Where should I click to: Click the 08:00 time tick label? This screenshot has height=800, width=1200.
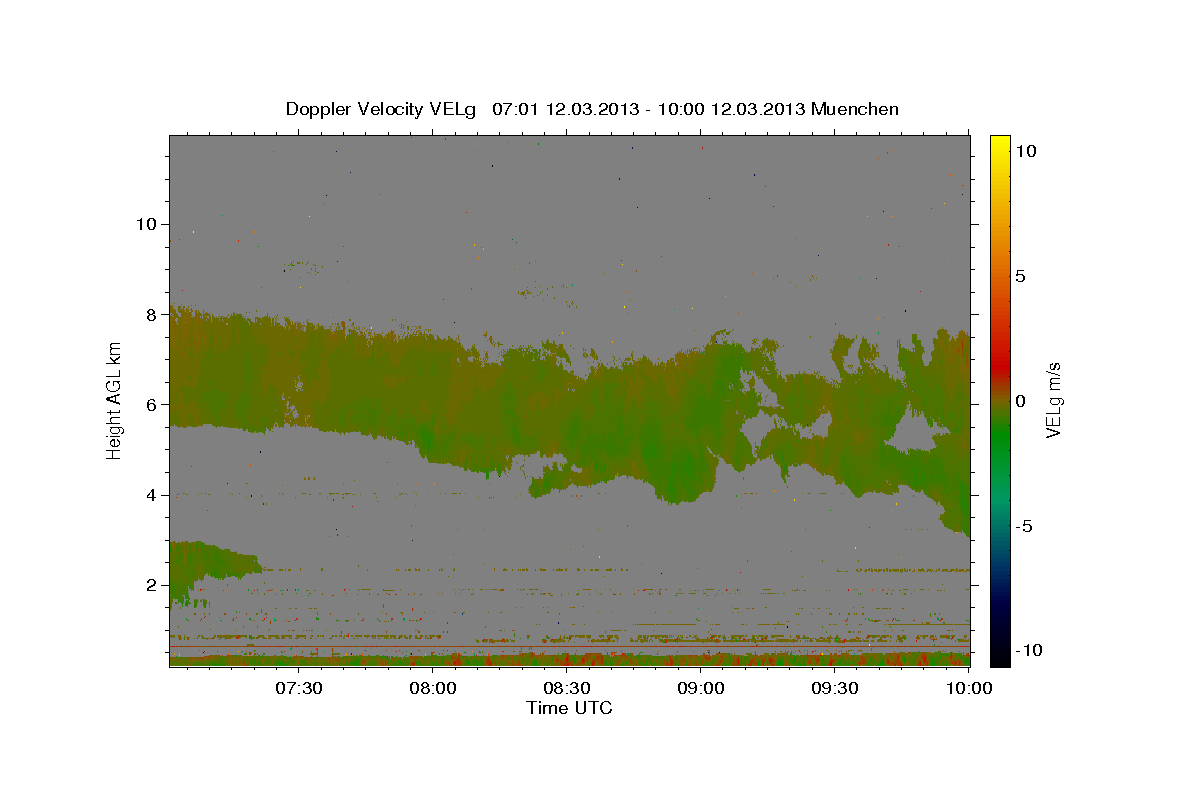(433, 688)
